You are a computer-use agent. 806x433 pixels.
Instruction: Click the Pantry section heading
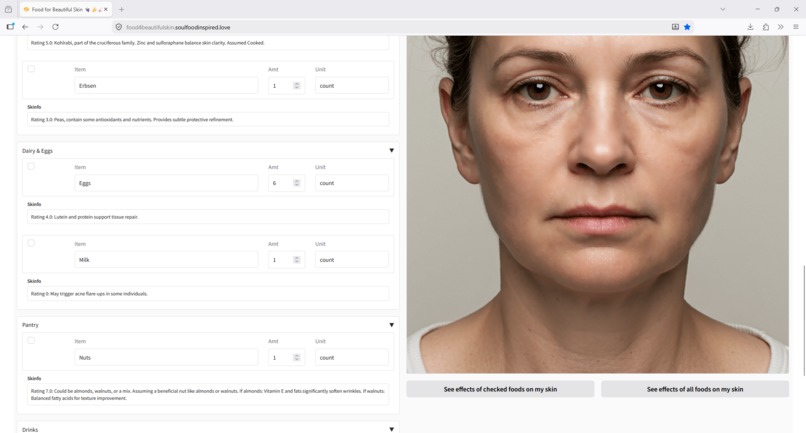[30, 325]
